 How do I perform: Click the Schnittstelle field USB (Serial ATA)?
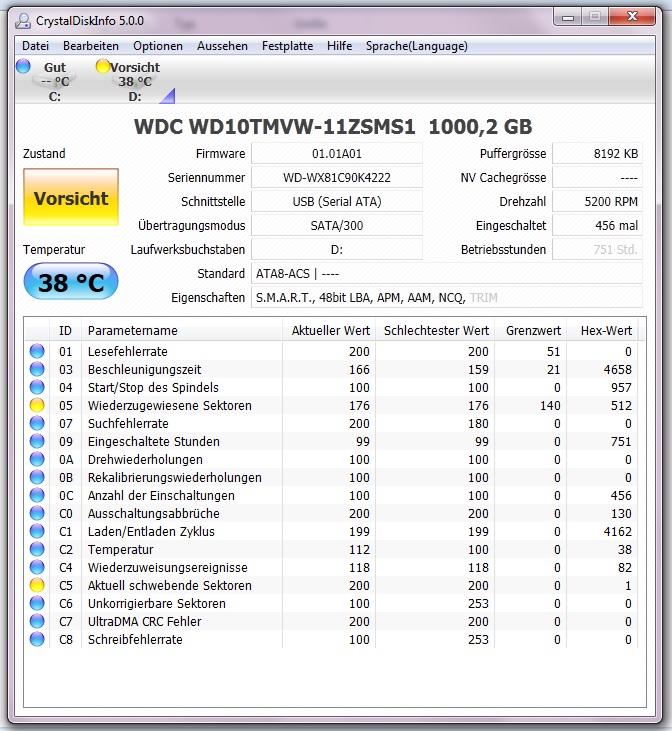coord(337,201)
